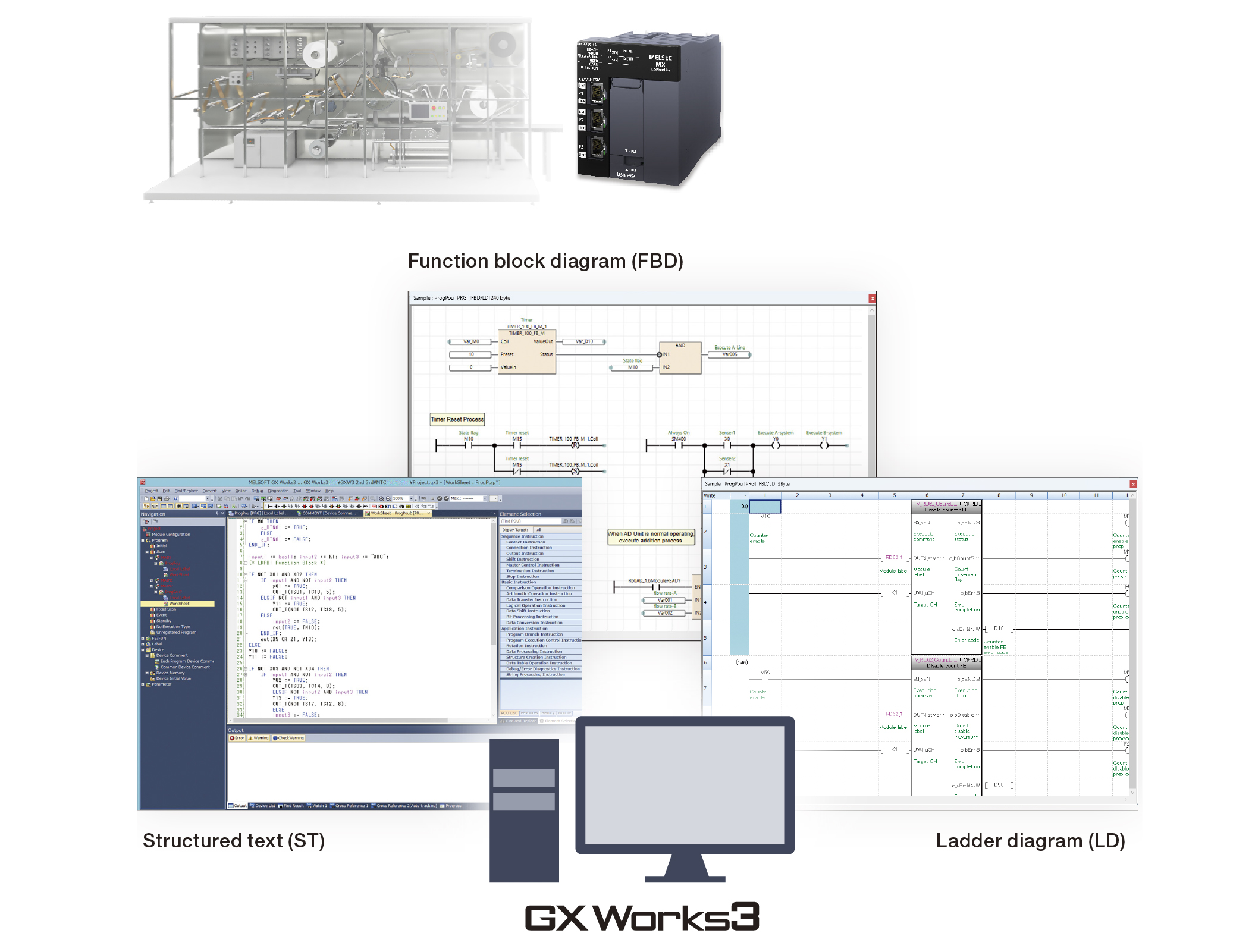Image resolution: width=1249 pixels, height=952 pixels.
Task: Click the Save project toolbar icon
Action: tap(160, 499)
